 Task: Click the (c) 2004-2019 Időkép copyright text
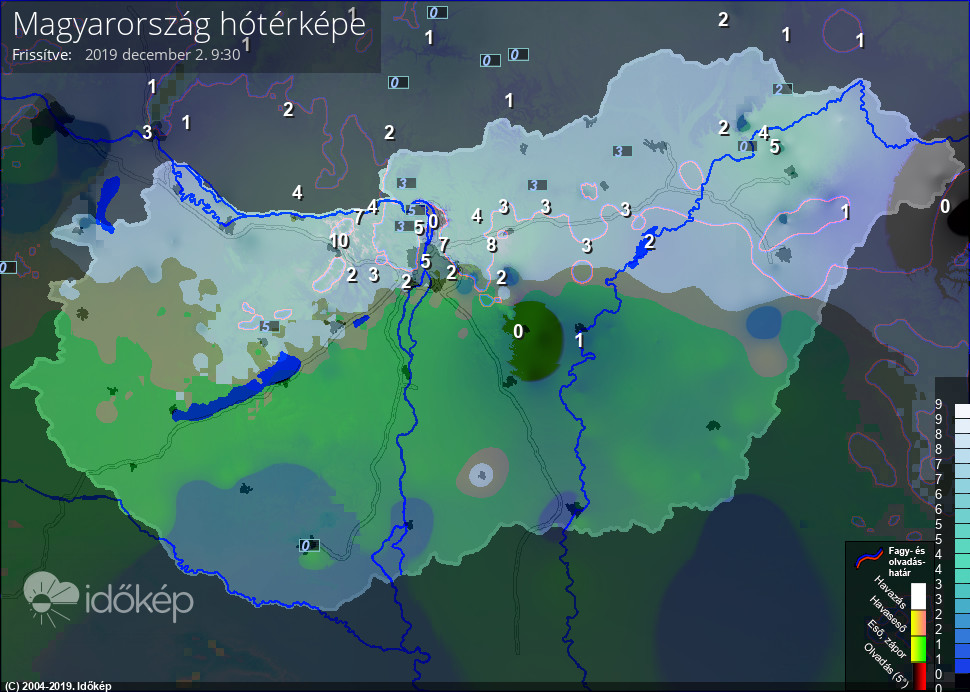point(56,686)
